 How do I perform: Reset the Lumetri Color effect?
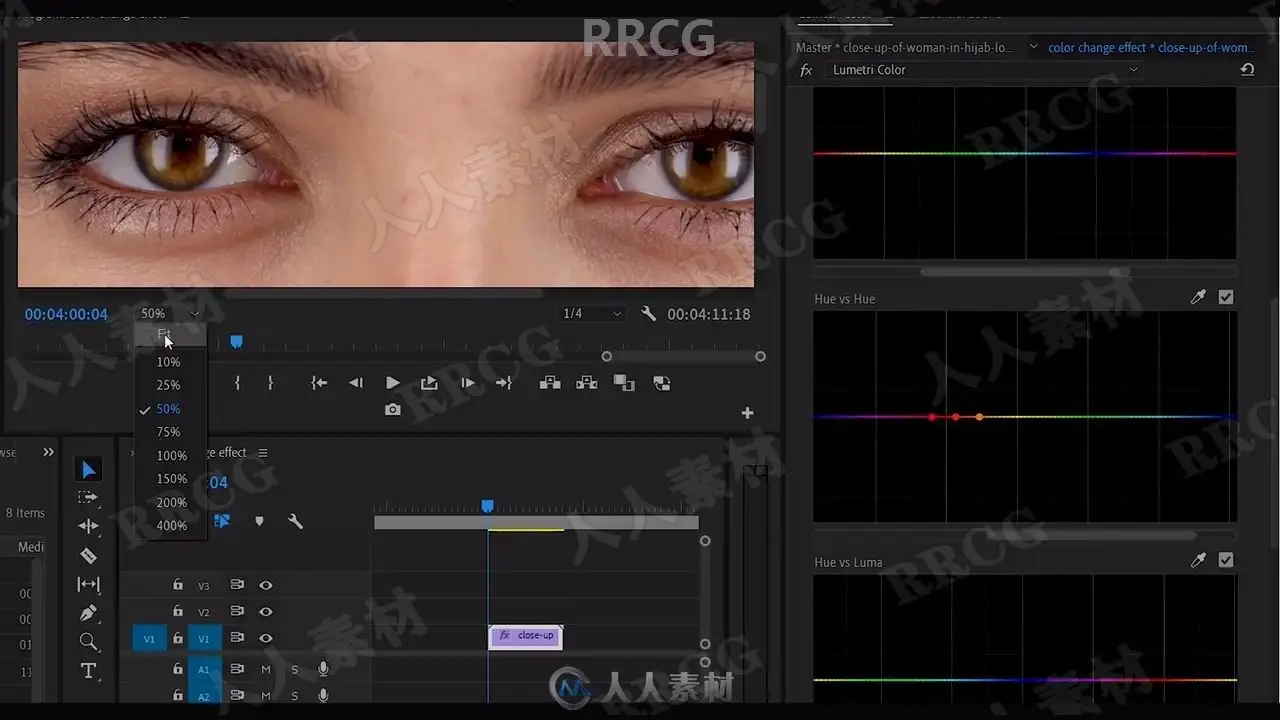pyautogui.click(x=1247, y=70)
